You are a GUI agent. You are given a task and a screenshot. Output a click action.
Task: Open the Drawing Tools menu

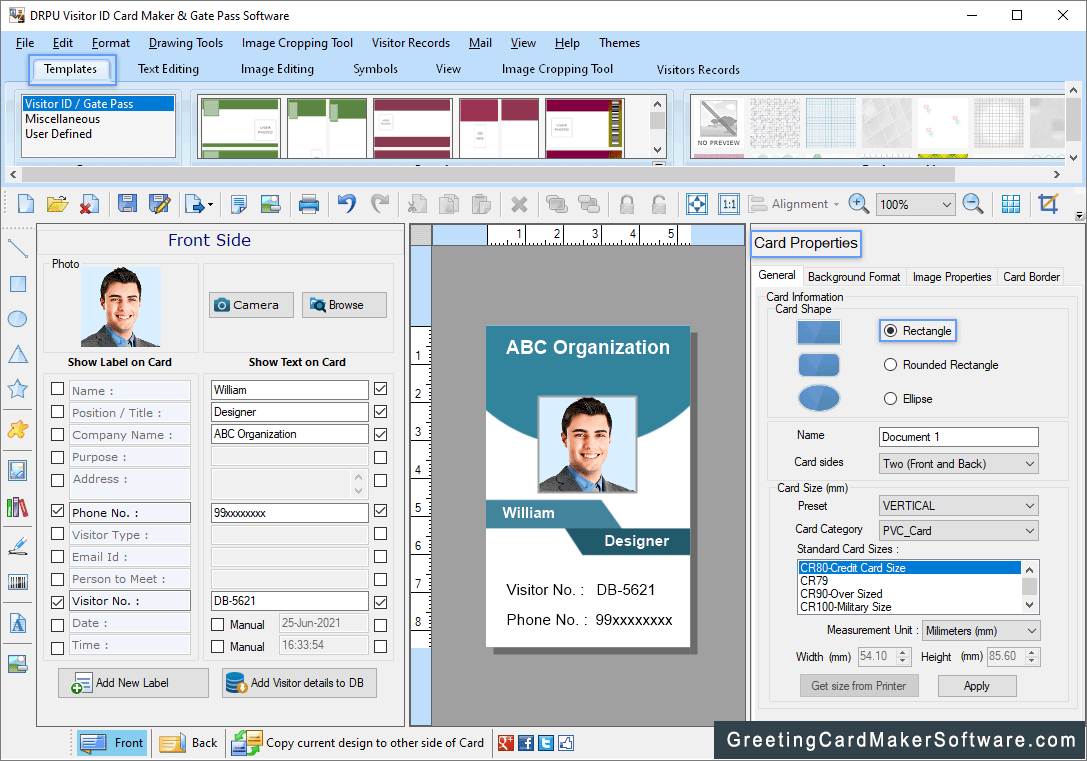[186, 43]
